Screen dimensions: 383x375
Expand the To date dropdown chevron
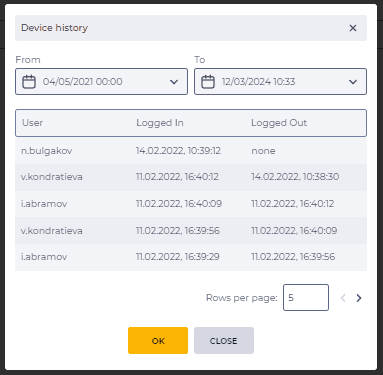353,82
